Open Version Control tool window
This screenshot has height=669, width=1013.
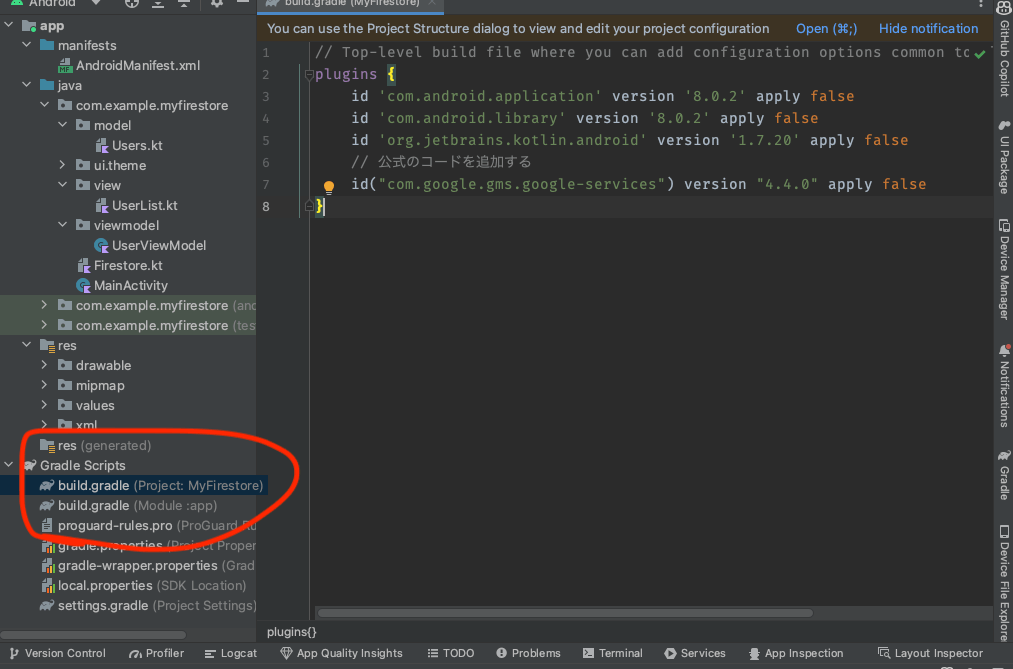tap(58, 654)
